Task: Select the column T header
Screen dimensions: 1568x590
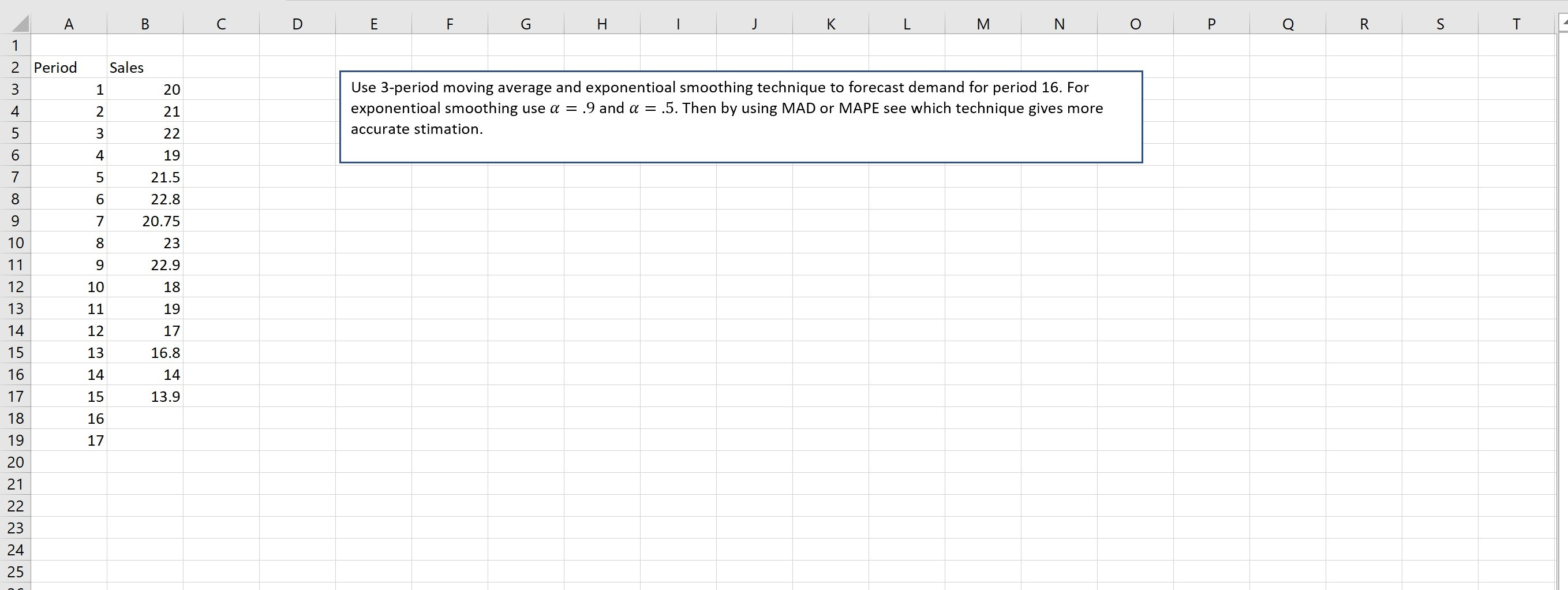Action: point(1516,24)
